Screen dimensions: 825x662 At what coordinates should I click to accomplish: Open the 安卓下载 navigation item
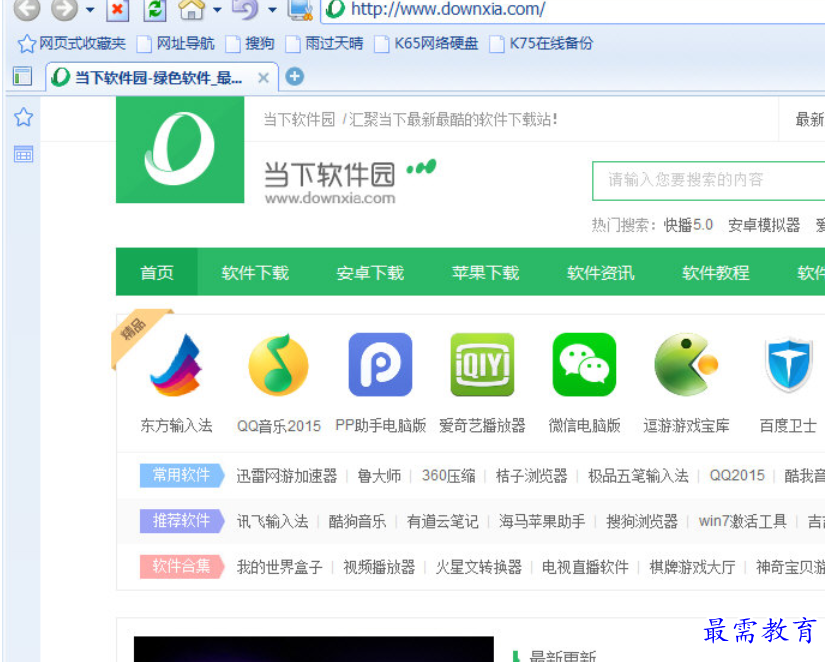click(370, 272)
